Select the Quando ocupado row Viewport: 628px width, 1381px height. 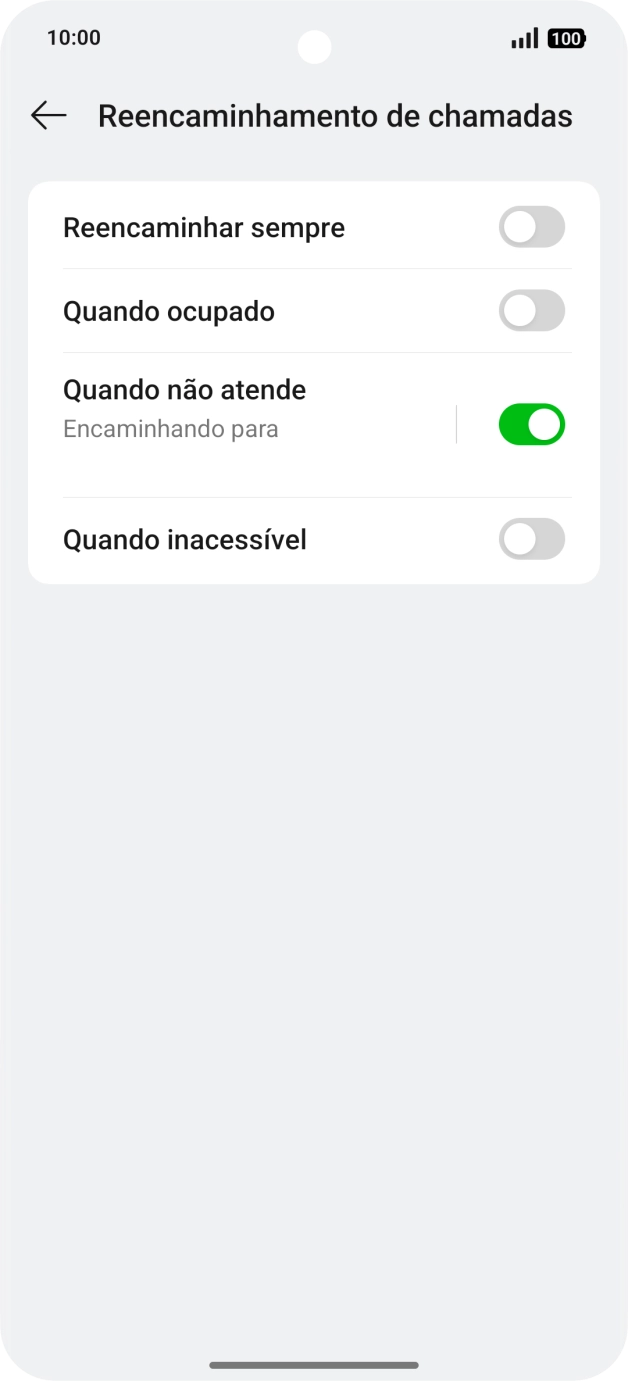pos(250,311)
